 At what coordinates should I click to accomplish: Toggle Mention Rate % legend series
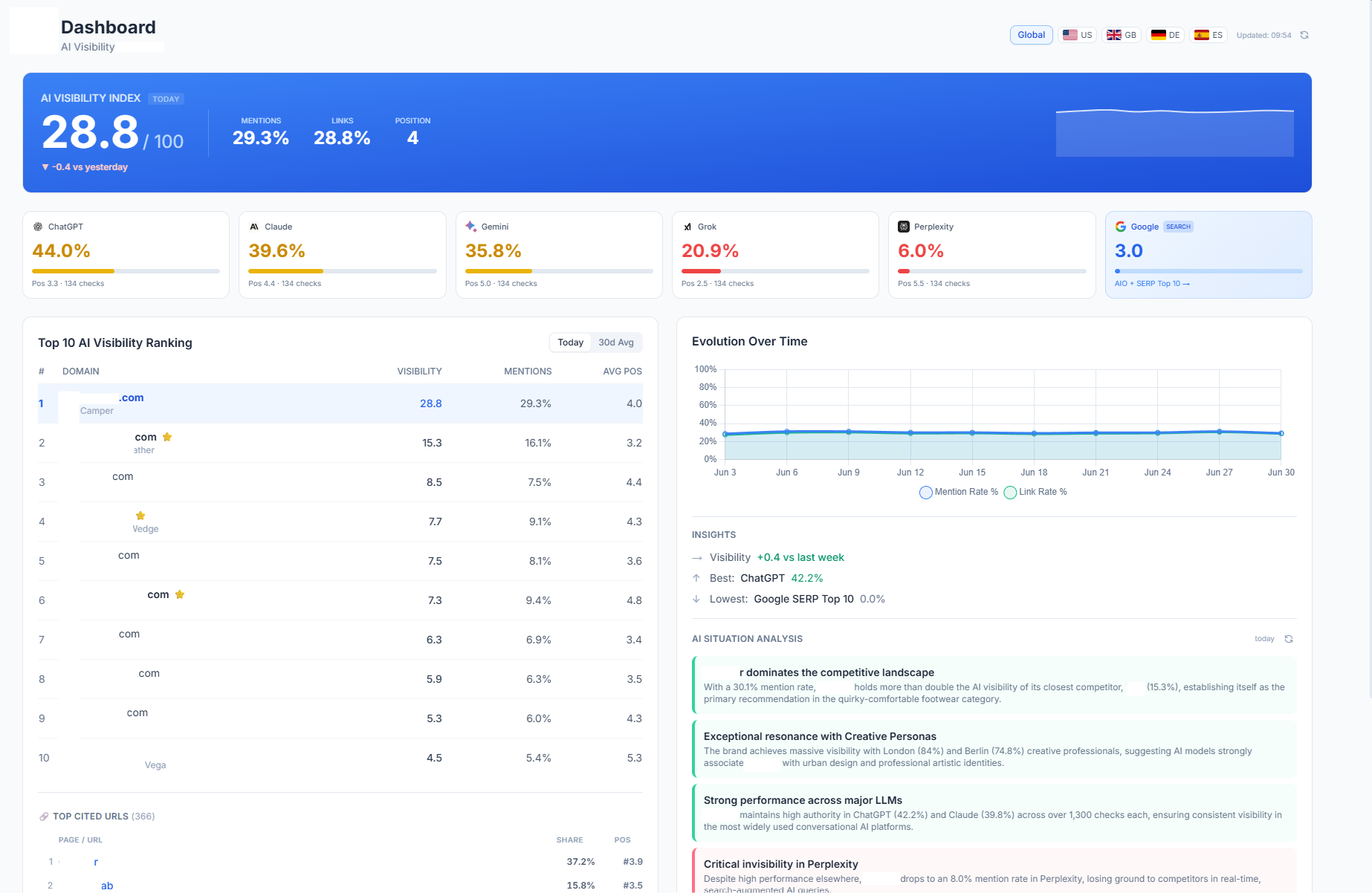pyautogui.click(x=959, y=492)
